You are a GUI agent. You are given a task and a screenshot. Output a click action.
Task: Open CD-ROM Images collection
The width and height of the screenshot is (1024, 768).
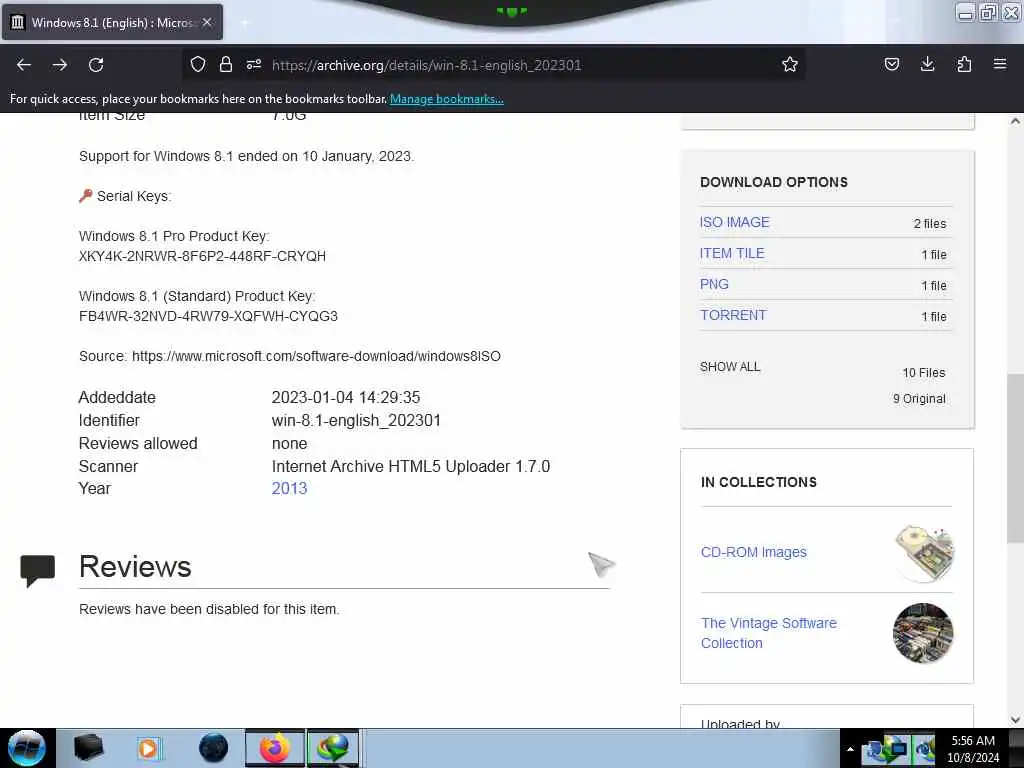(754, 552)
